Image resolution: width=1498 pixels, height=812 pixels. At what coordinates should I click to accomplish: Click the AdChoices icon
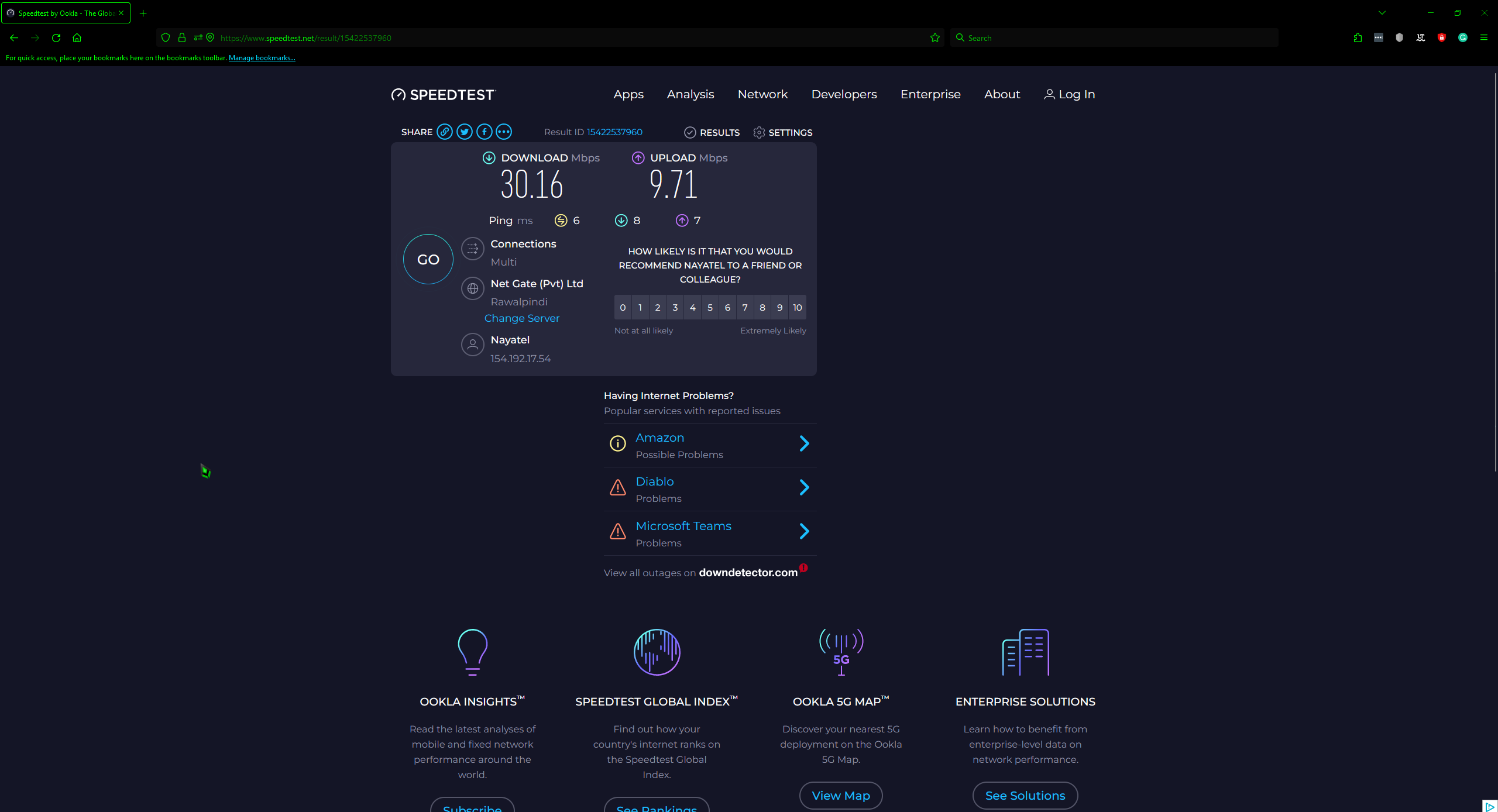tap(1490, 806)
